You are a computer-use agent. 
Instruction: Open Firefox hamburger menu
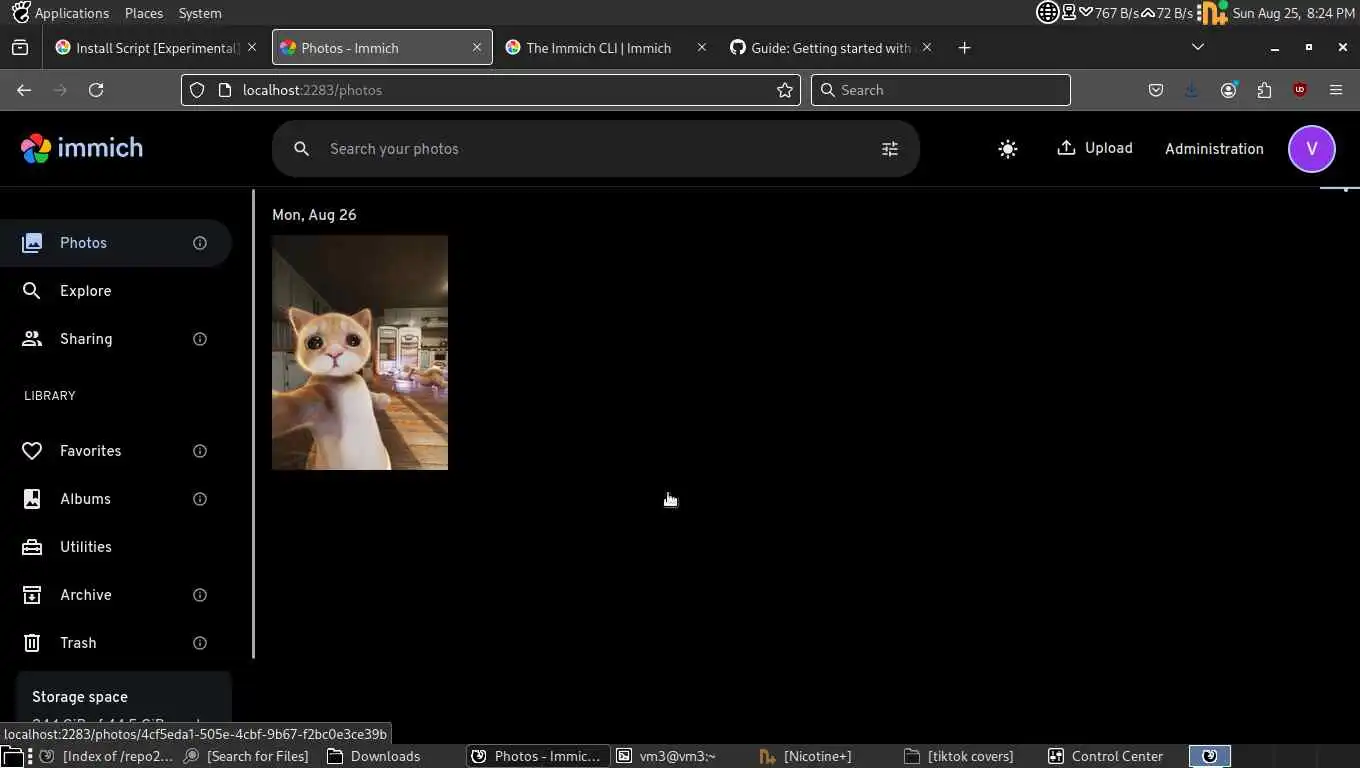click(x=1336, y=90)
